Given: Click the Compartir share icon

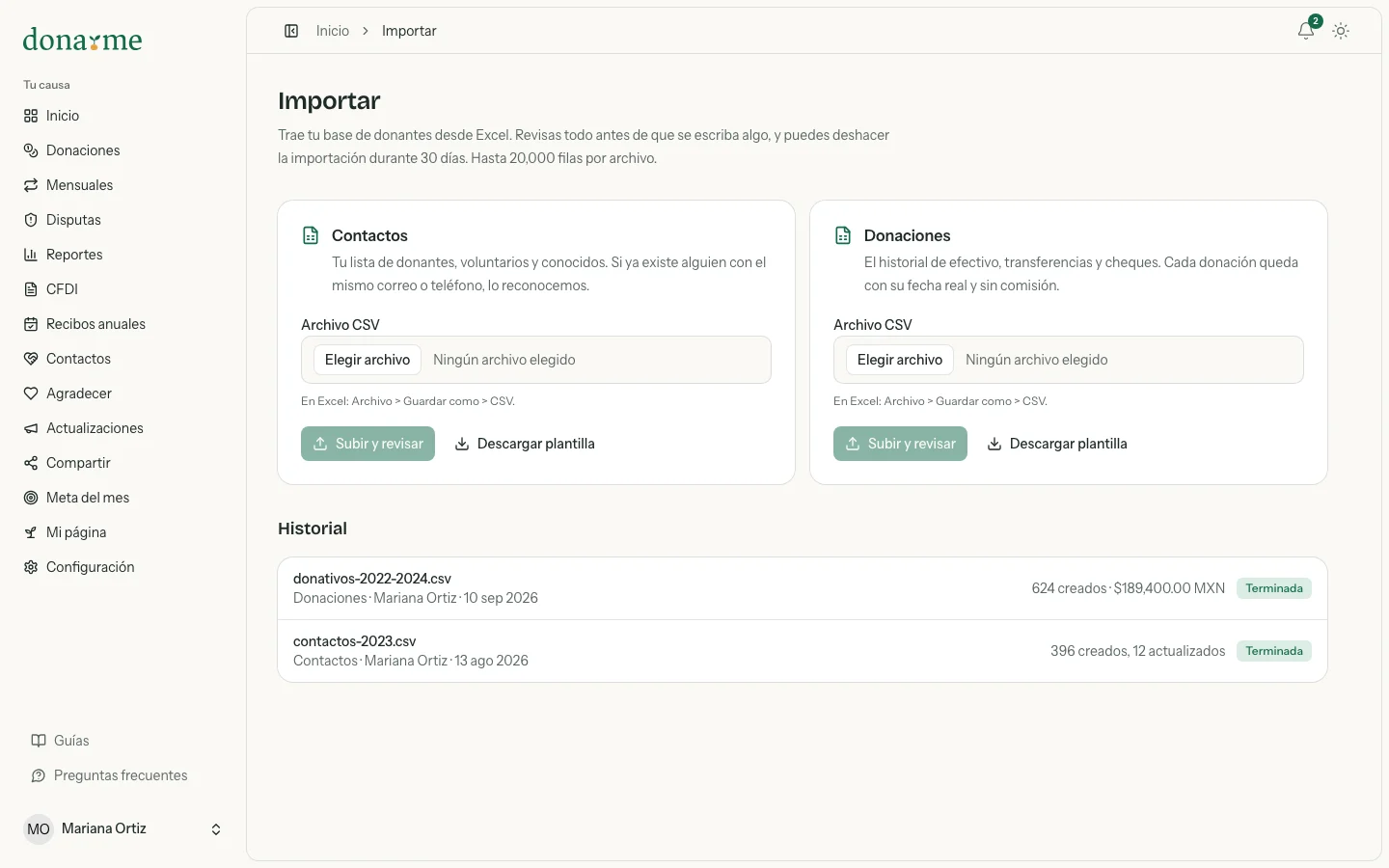Looking at the screenshot, I should (31, 463).
